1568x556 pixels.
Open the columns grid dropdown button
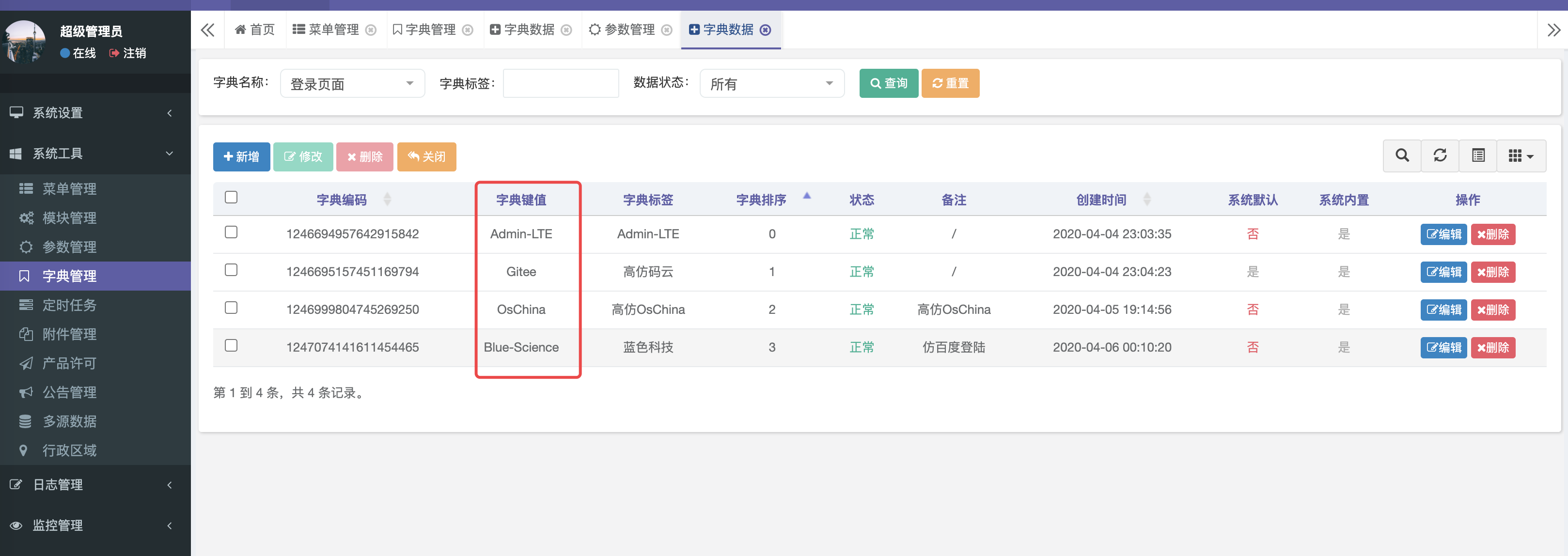tap(1521, 156)
